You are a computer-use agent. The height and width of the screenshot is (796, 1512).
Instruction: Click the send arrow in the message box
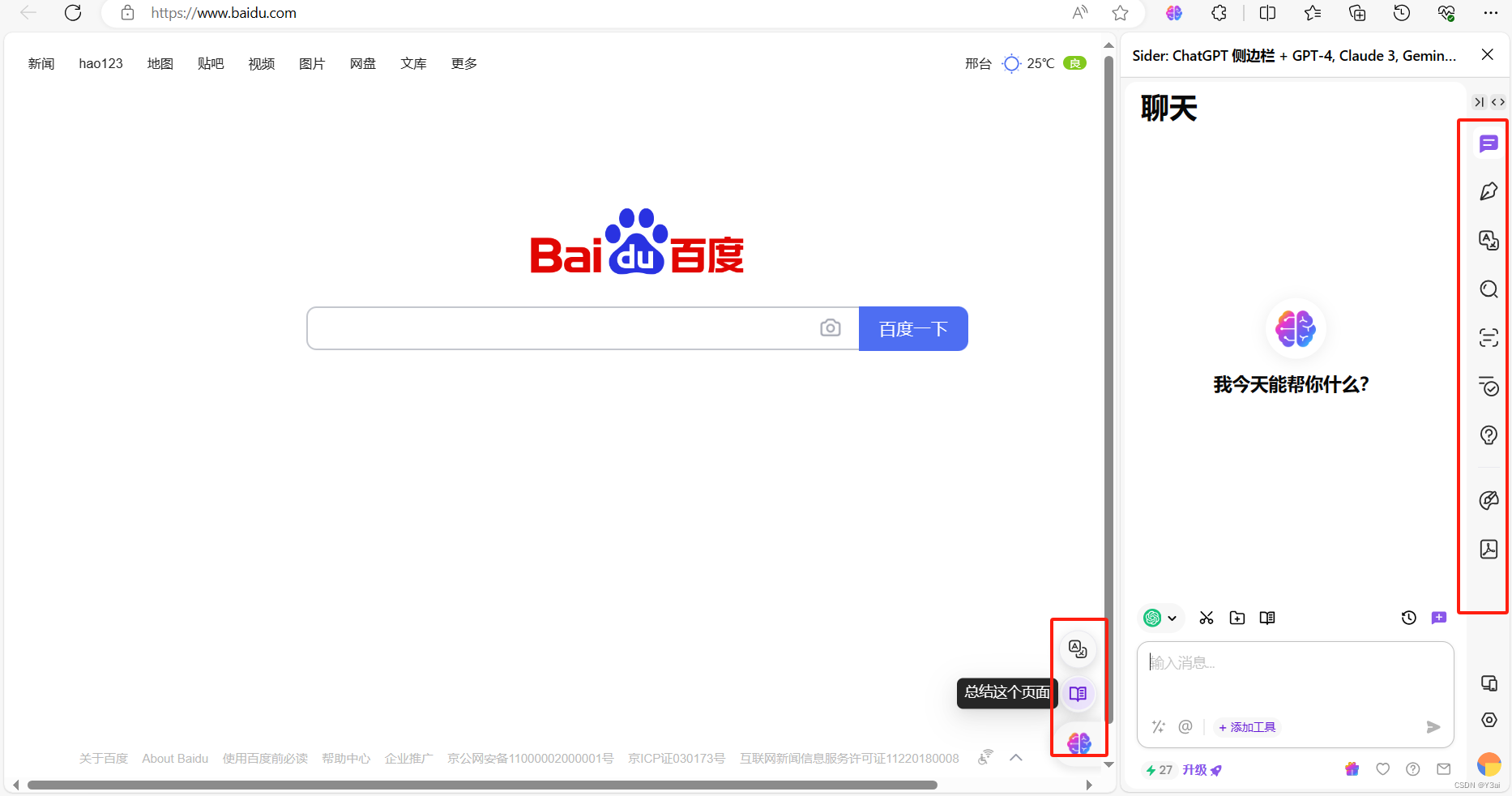tap(1433, 727)
